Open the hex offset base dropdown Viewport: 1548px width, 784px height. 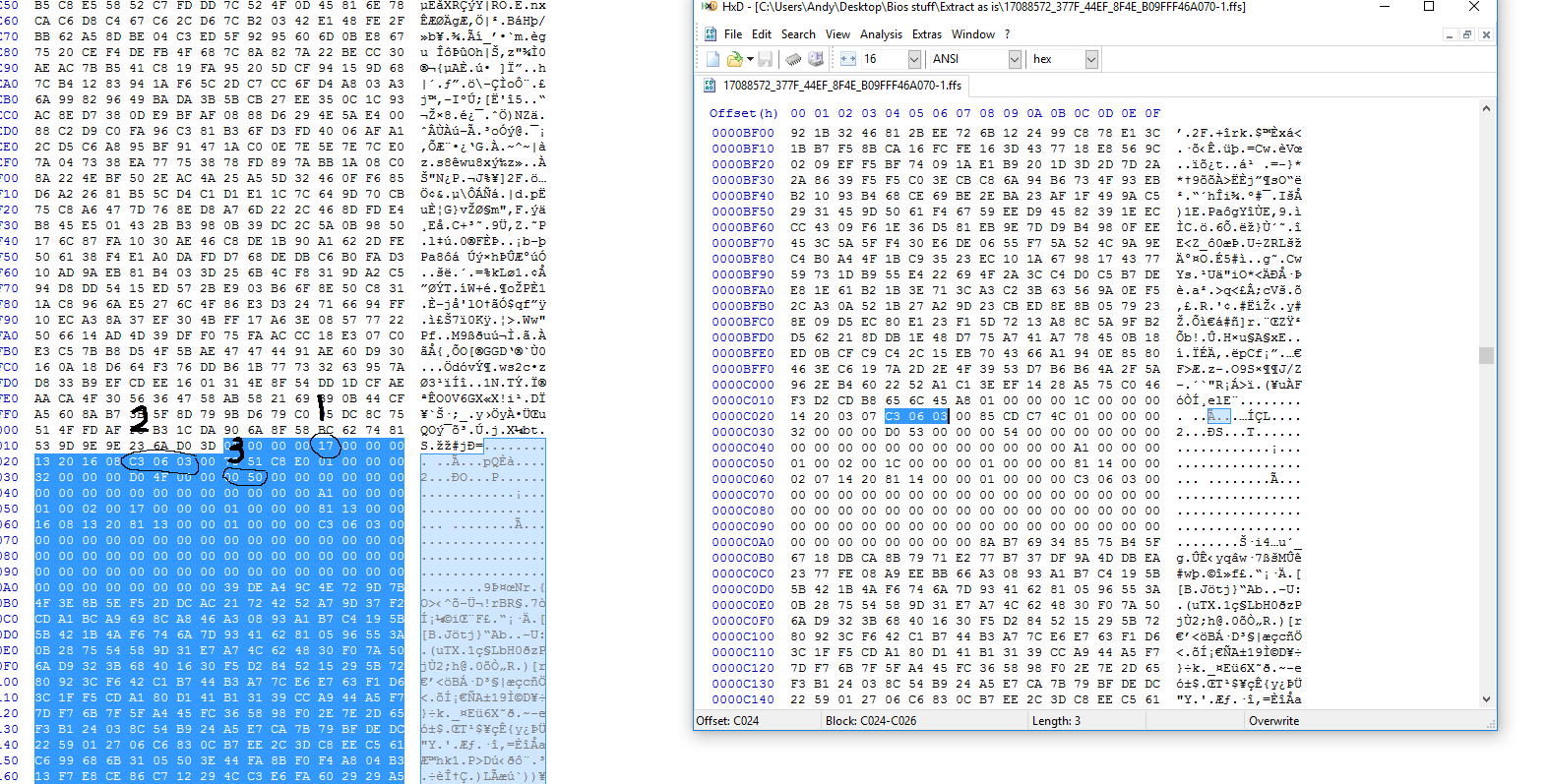coord(1091,59)
